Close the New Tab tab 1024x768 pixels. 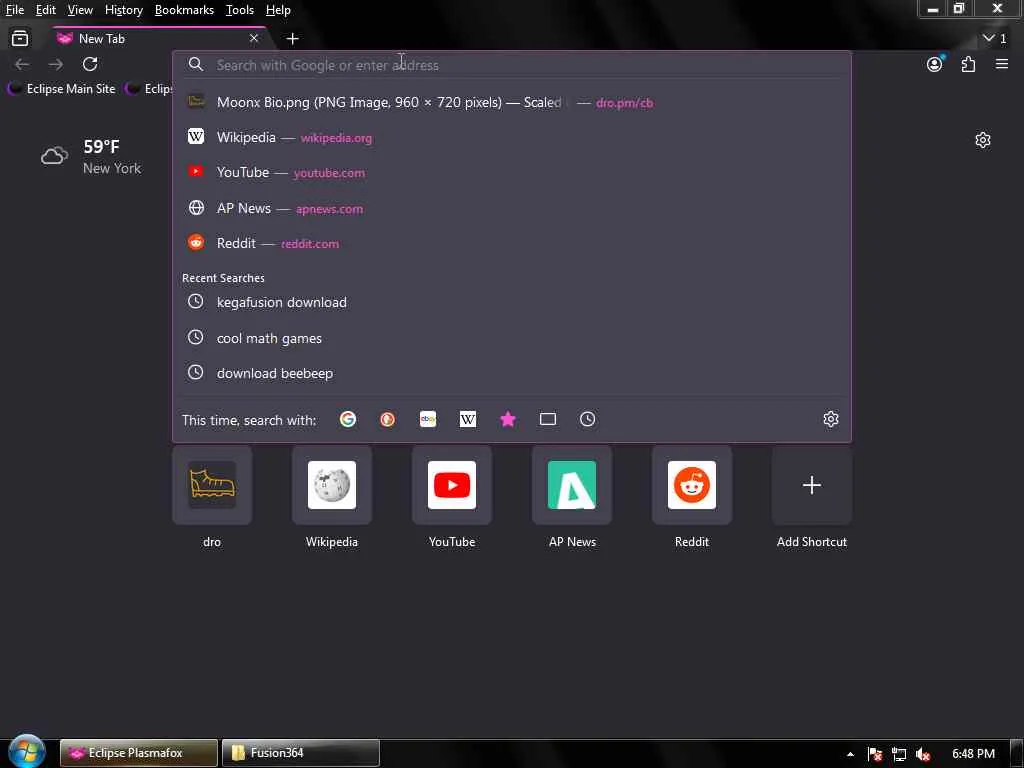click(x=254, y=39)
